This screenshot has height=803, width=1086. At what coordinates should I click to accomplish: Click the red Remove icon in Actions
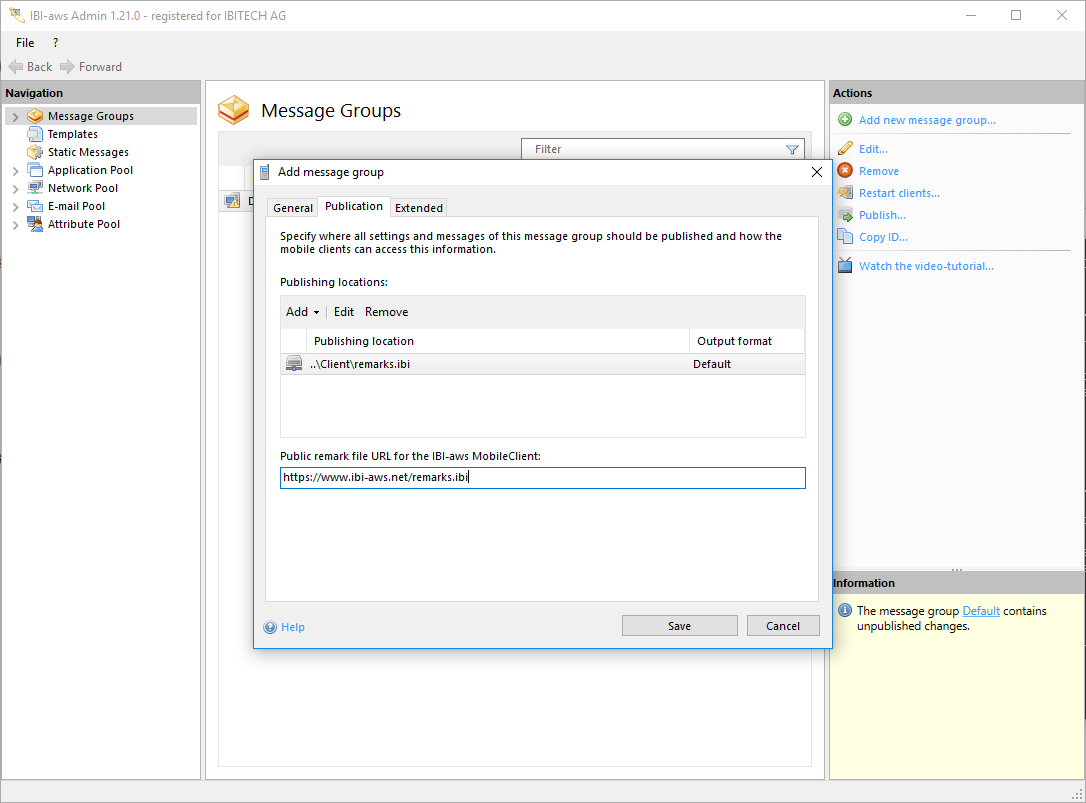(845, 171)
